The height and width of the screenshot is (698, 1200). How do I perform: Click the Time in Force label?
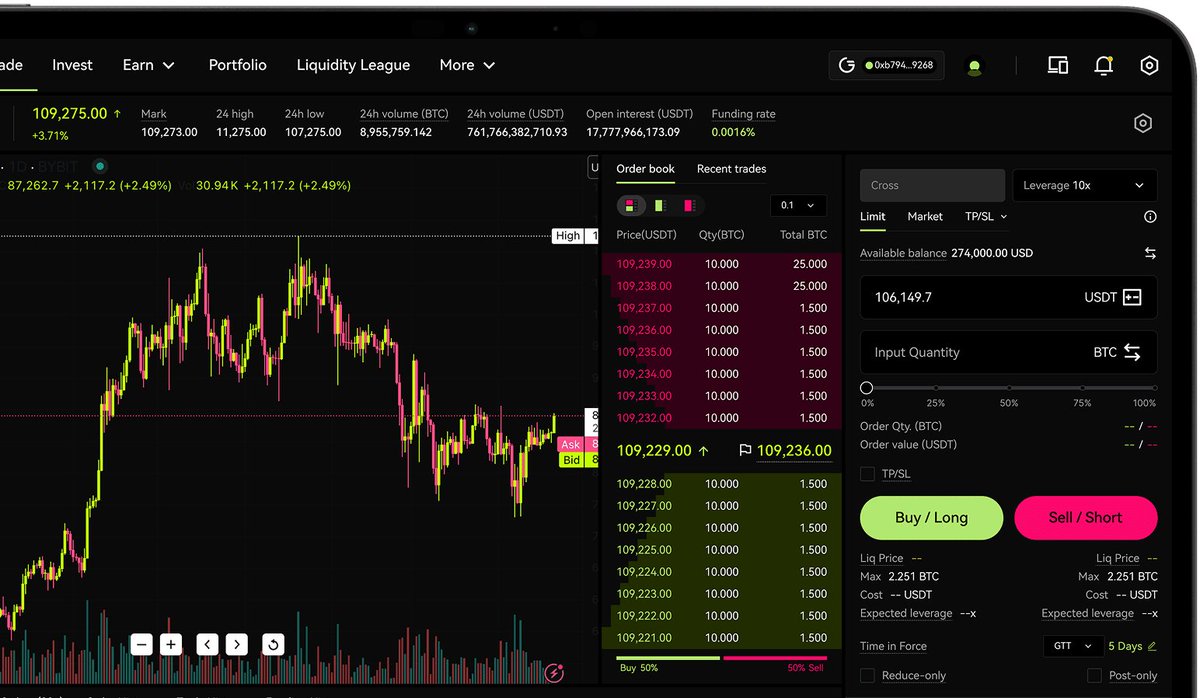pyautogui.click(x=893, y=647)
